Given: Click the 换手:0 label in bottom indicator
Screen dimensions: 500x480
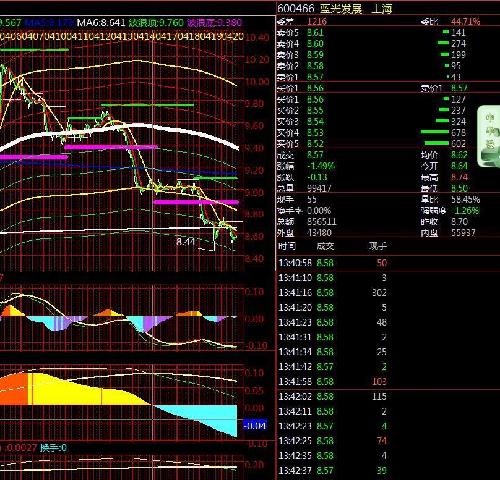Looking at the screenshot, I should click(x=53, y=448).
